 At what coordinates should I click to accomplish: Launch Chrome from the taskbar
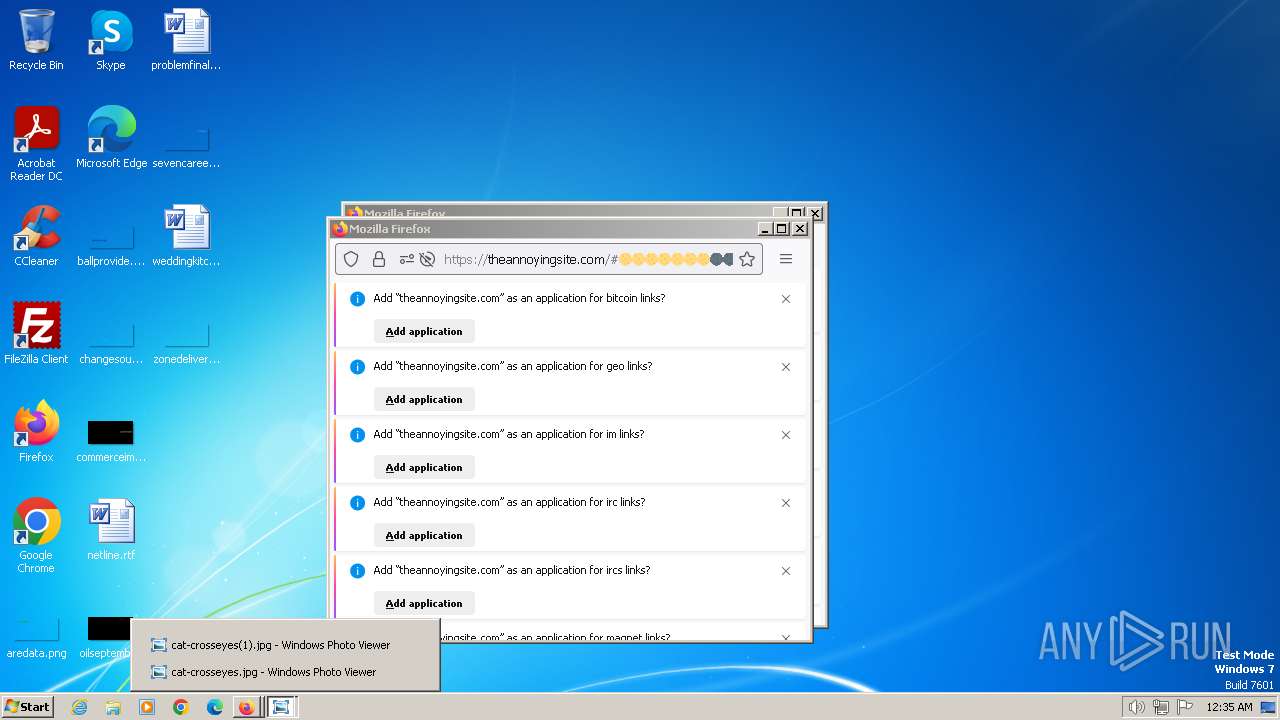(x=181, y=707)
